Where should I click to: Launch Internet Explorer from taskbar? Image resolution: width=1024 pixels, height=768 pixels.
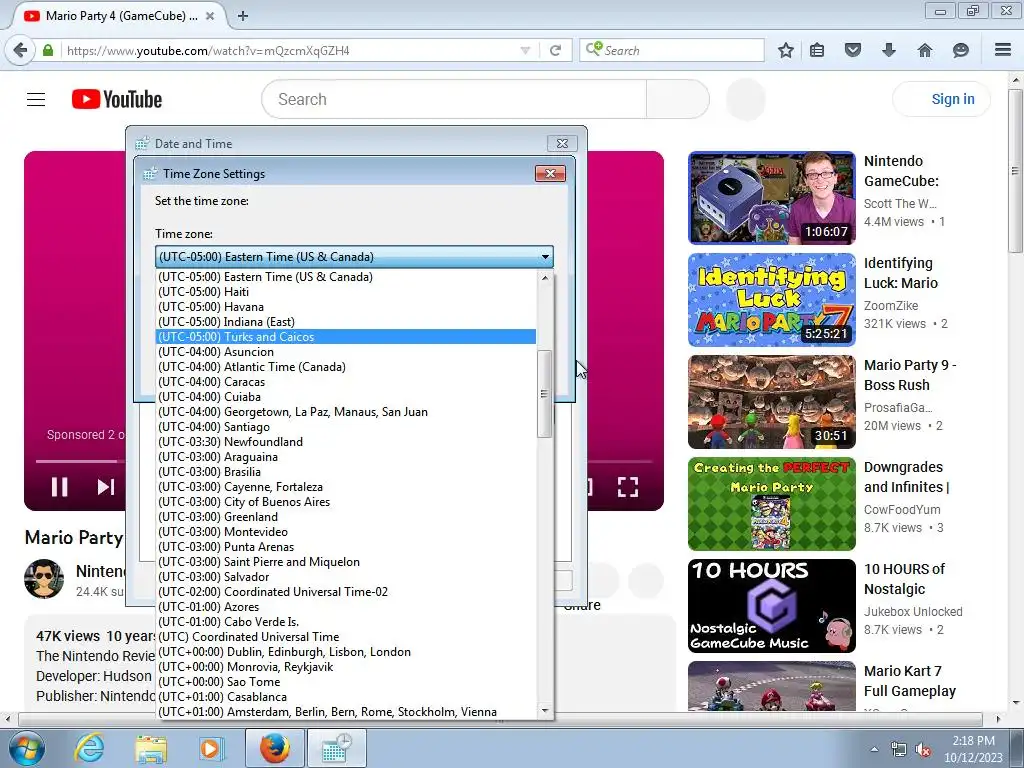click(x=89, y=748)
